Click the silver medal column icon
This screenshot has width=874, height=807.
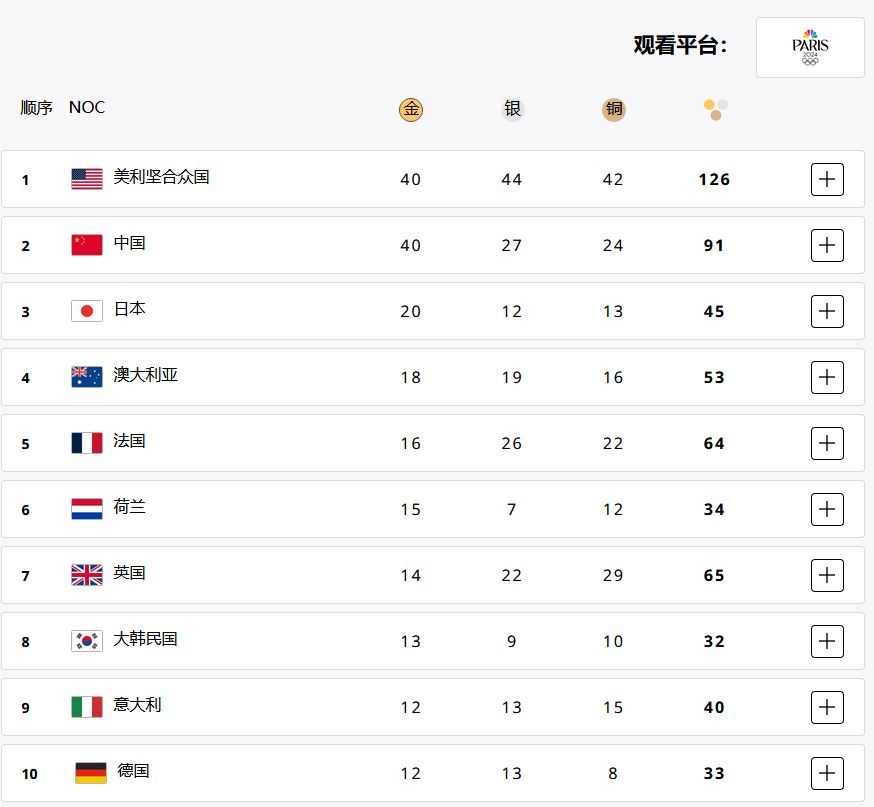coord(512,109)
